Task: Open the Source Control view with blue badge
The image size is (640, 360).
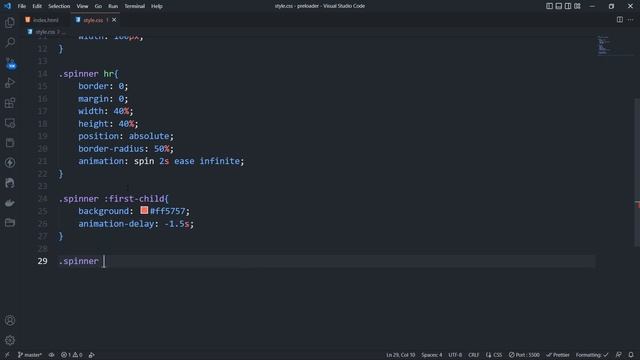Action: click(x=10, y=63)
